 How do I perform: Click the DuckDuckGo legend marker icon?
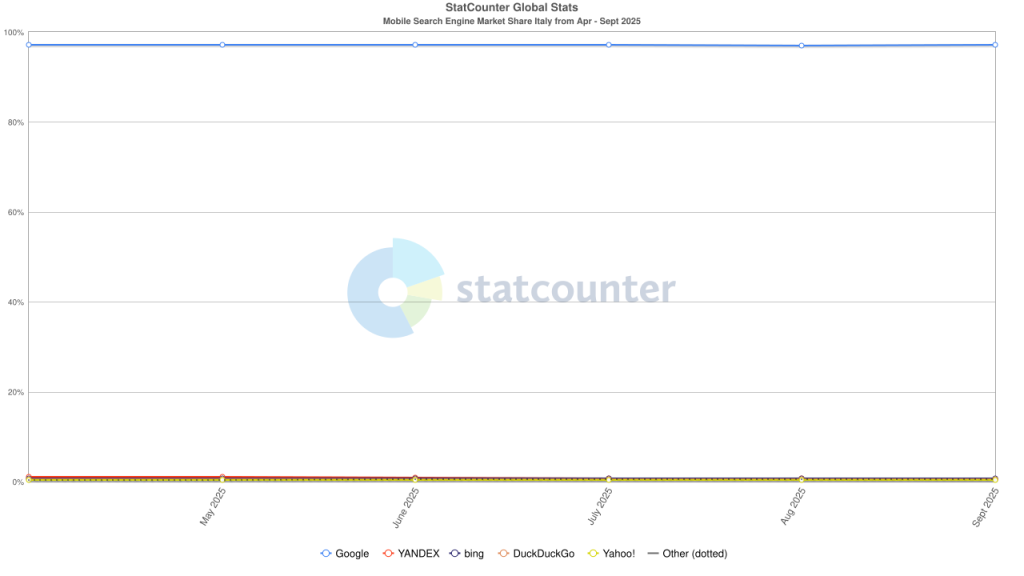point(504,553)
